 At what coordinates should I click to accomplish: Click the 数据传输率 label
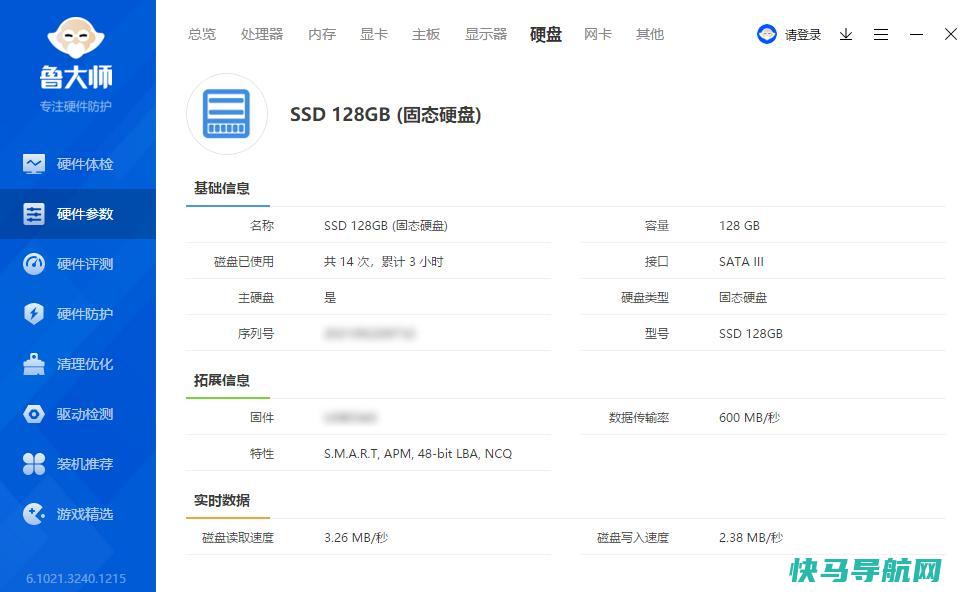click(x=639, y=417)
